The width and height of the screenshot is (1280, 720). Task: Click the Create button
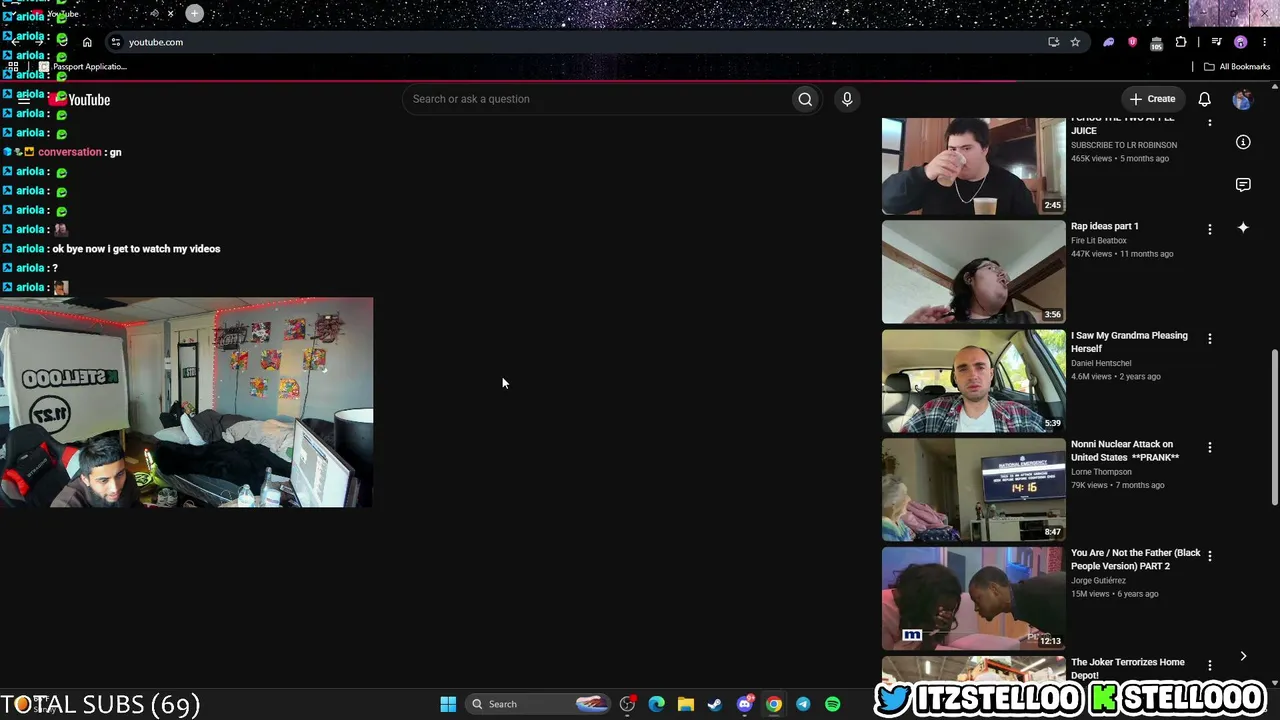(1152, 99)
